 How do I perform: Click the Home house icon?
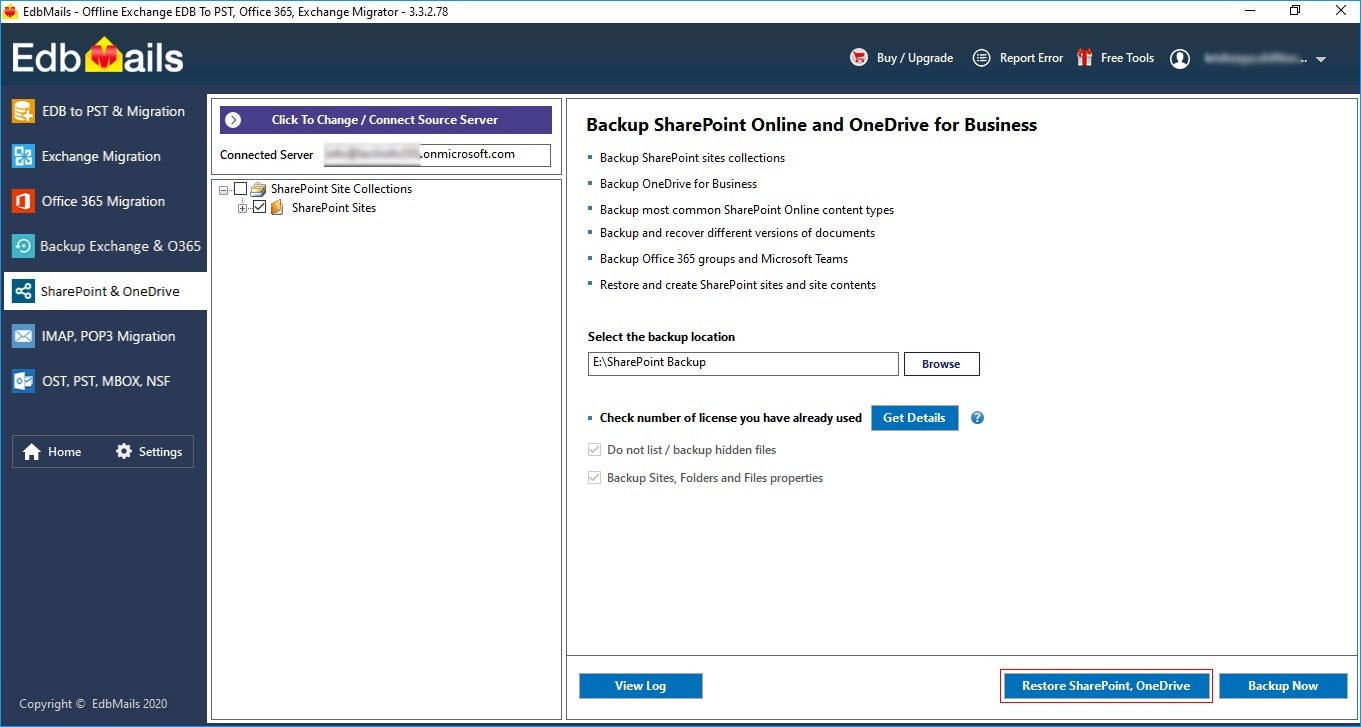(32, 452)
